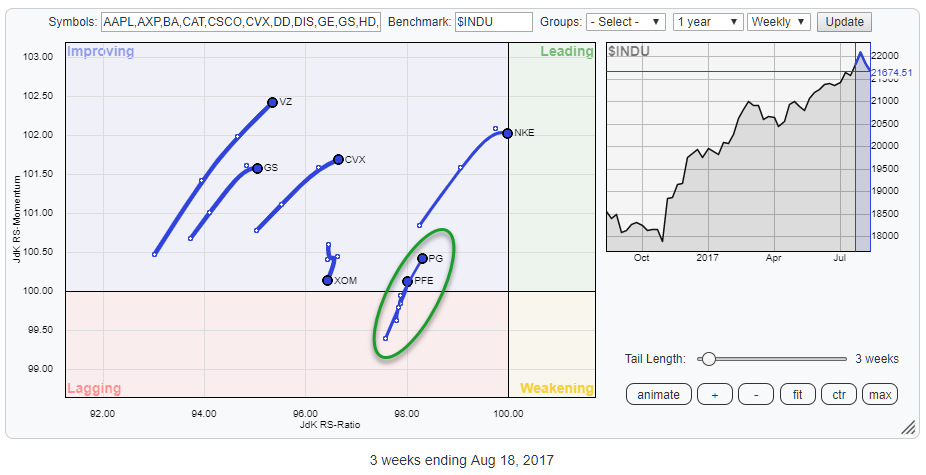Click the GS data point marker
The width and height of the screenshot is (926, 475).
[257, 168]
